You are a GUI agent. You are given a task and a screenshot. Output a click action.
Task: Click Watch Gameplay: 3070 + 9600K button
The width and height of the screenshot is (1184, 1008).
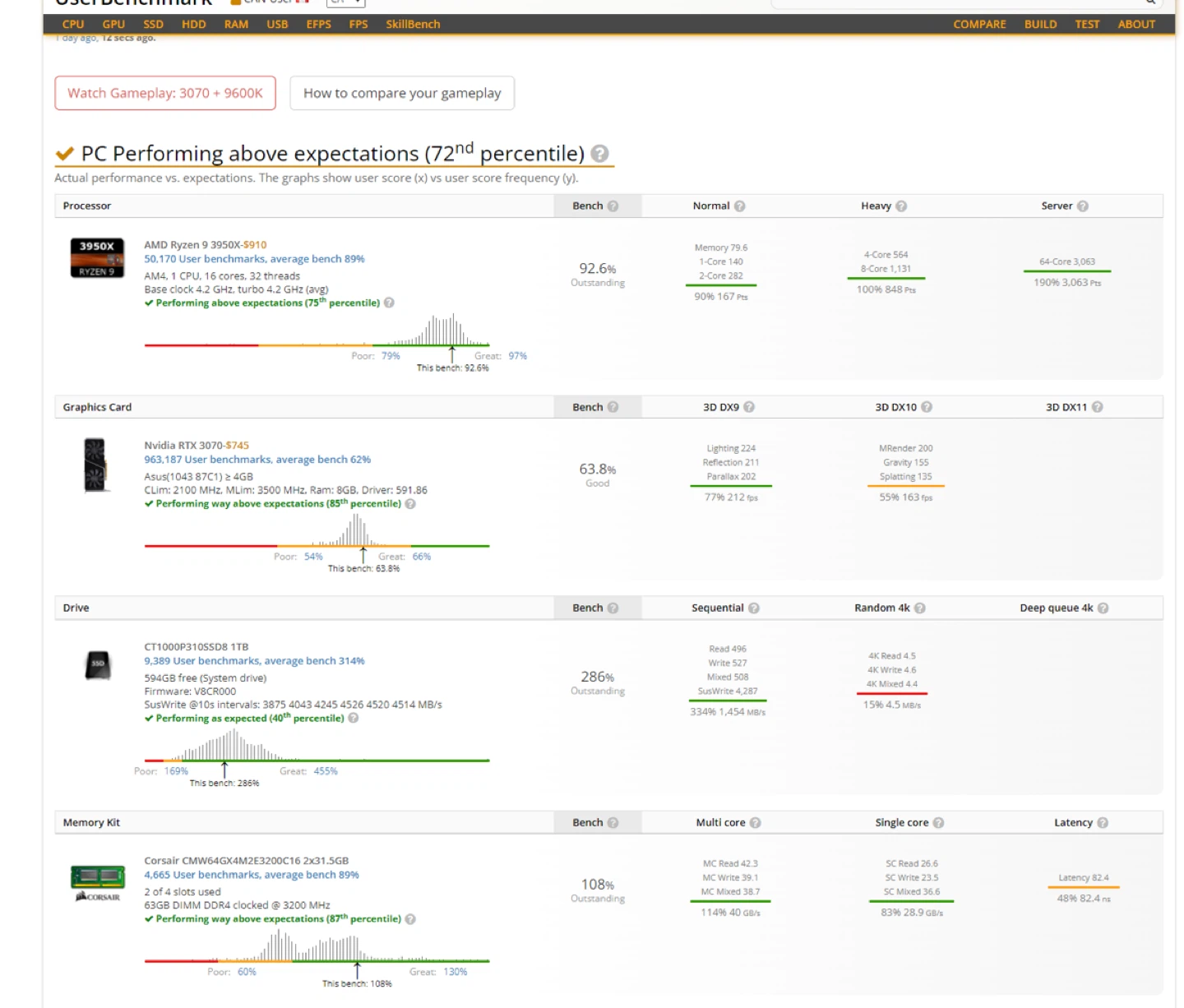pos(165,93)
